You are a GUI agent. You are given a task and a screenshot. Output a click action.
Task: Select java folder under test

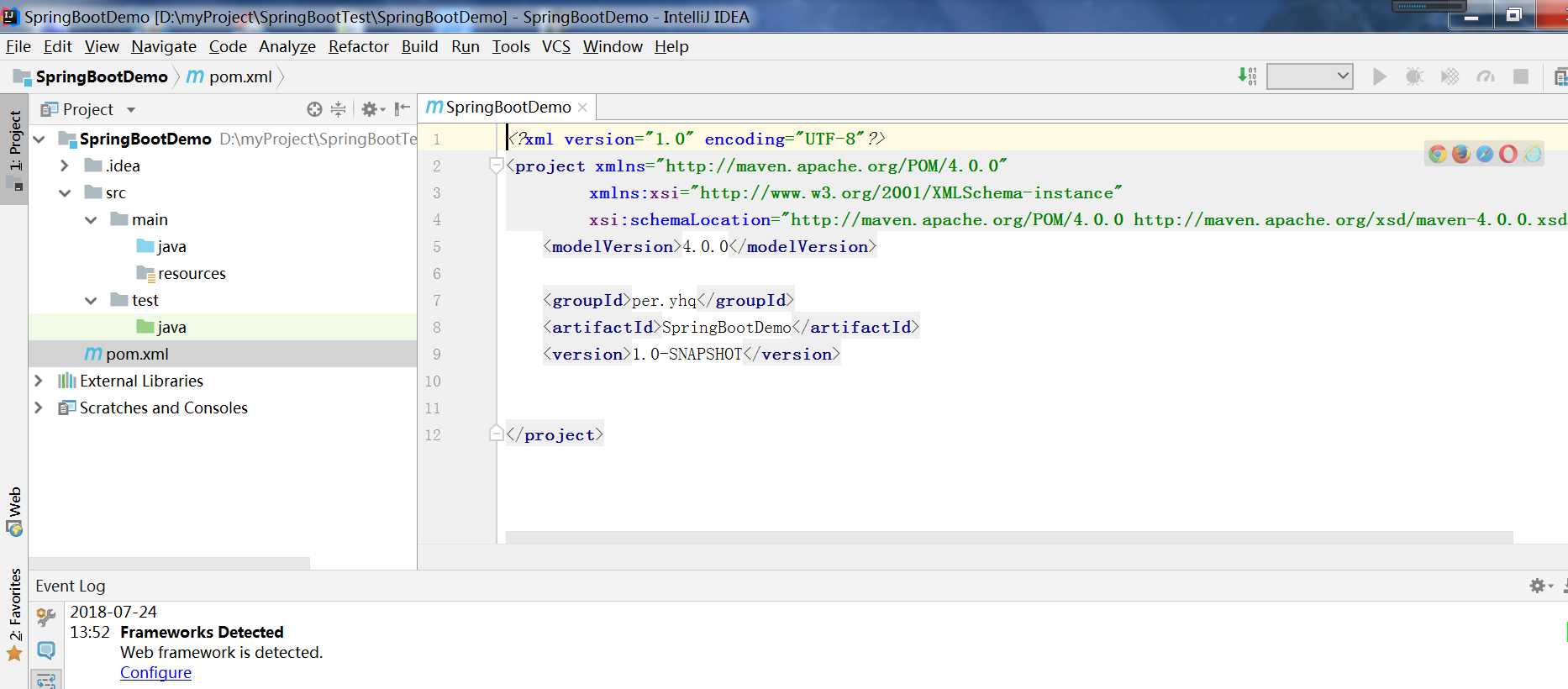pyautogui.click(x=223, y=327)
